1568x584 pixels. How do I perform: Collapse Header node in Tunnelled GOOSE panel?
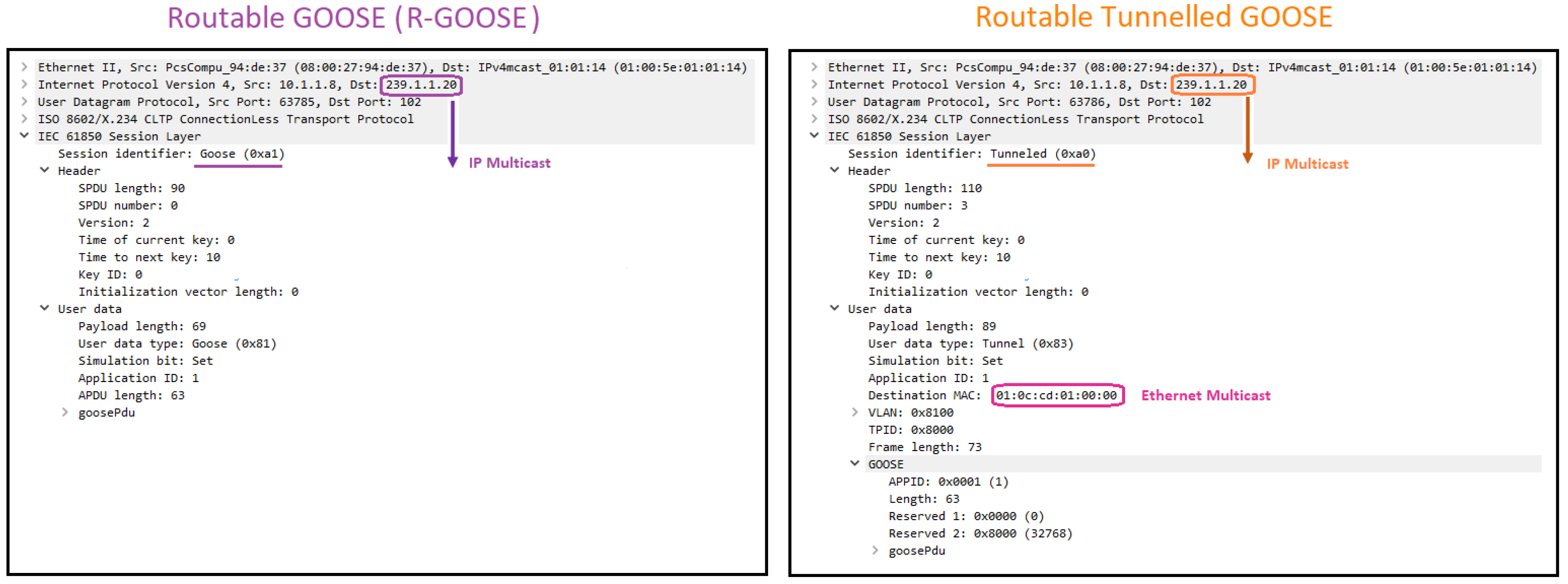pyautogui.click(x=835, y=170)
